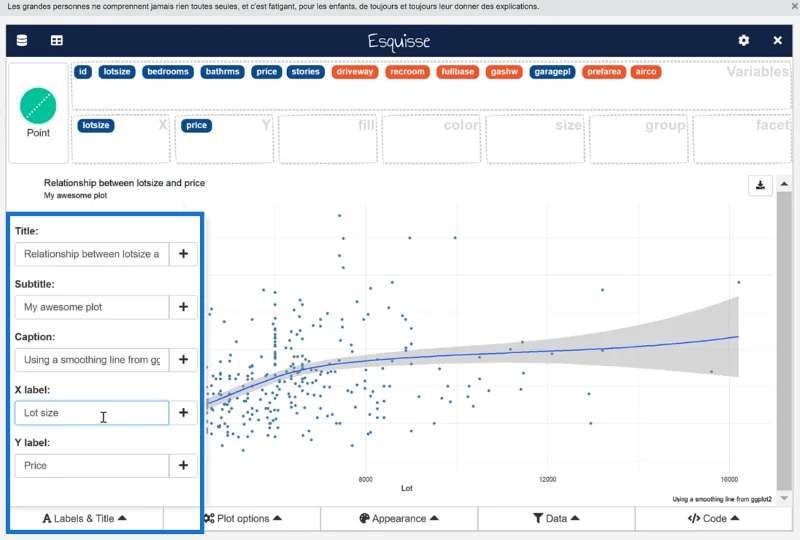Screen dimensions: 800x540
Task: Expand the Data filter menu
Action: point(556,519)
